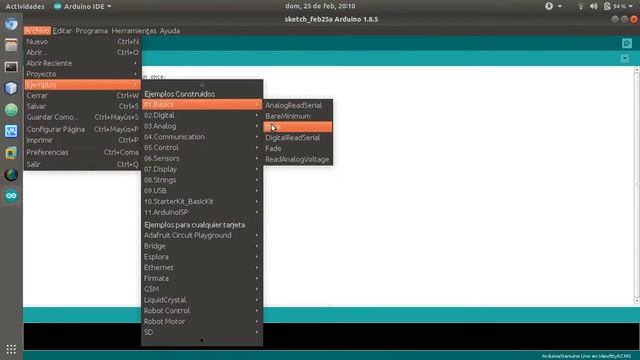Screen dimensions: 640x360
Task: Expand 11.ArduinoISP submenu
Action: (x=202, y=212)
